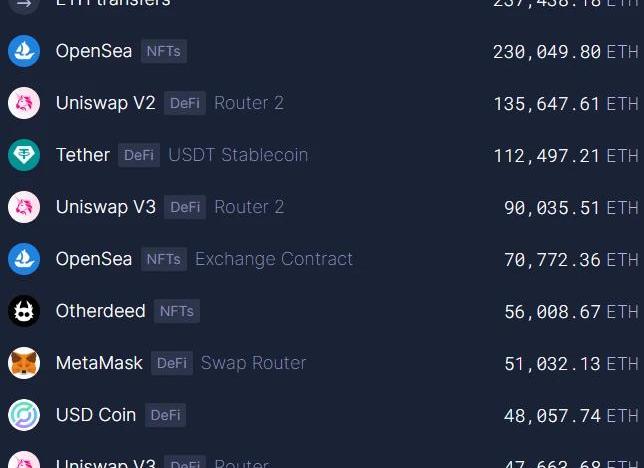
Task: Click the USD Coin logo icon
Action: [24, 415]
